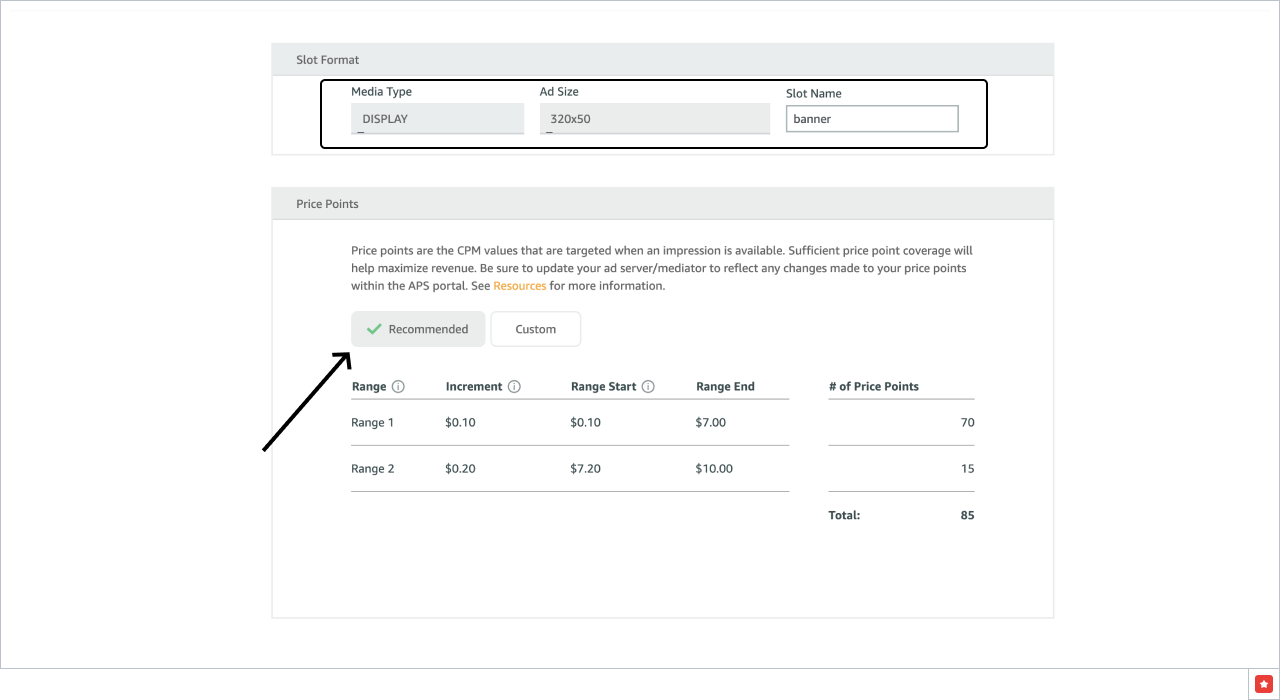Open the Resources link
This screenshot has height=700, width=1280.
tap(519, 286)
